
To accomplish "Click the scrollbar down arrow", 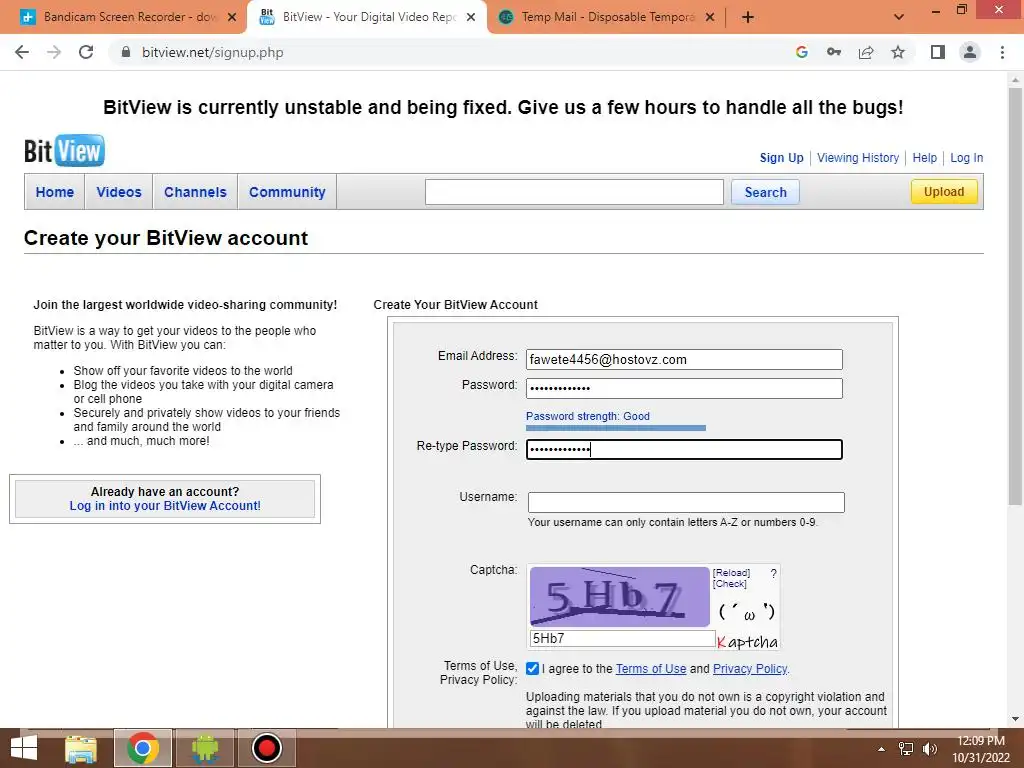I will point(1015,720).
